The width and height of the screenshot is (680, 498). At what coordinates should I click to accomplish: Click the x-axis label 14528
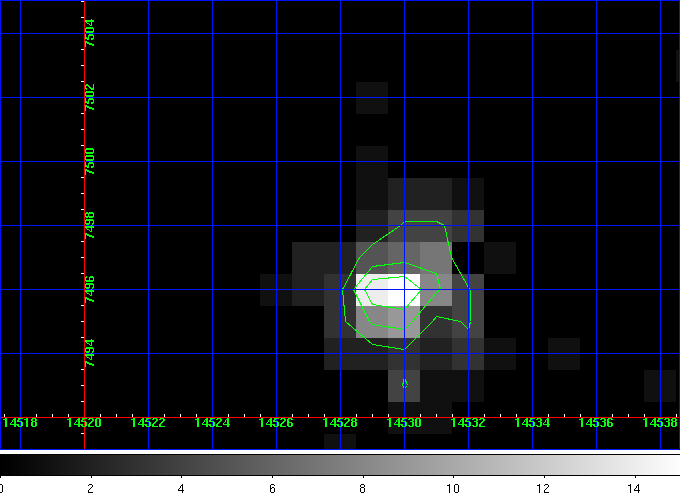340,423
